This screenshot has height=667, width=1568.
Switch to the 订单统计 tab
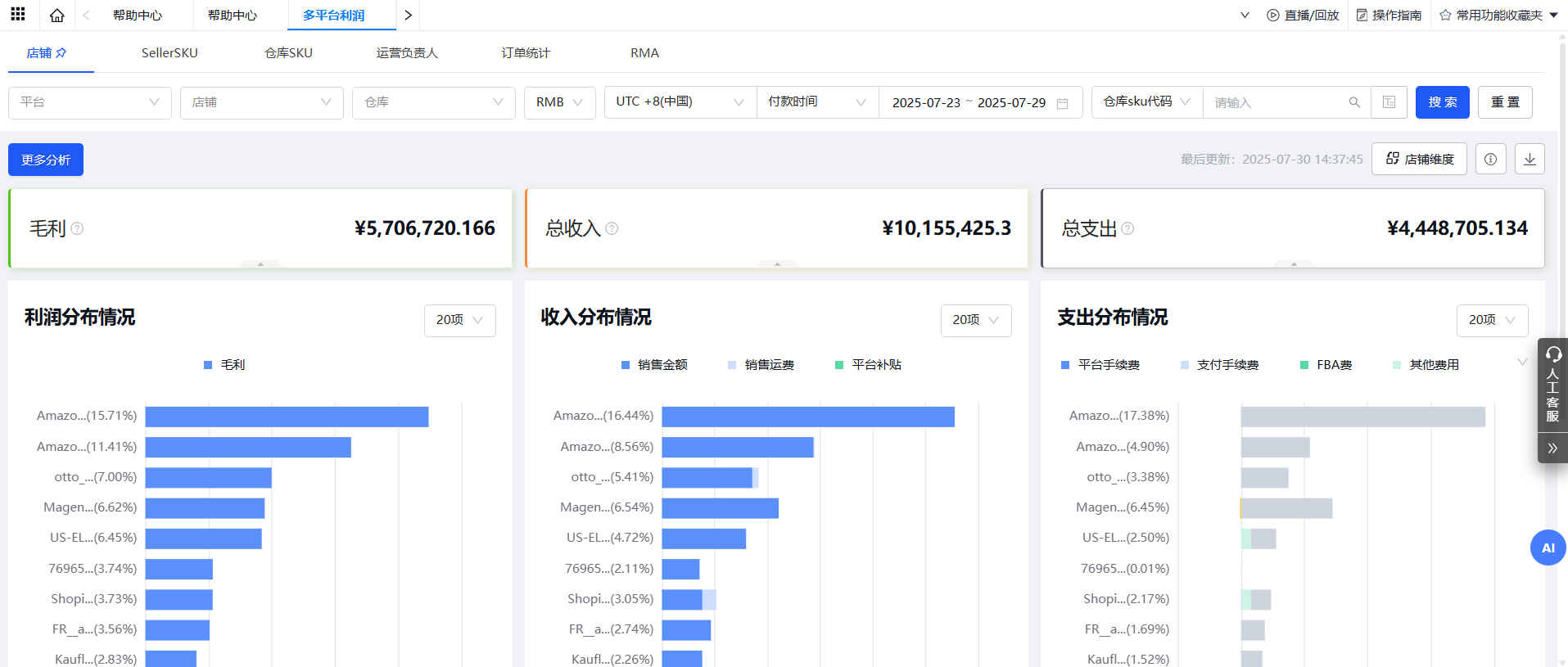click(x=526, y=53)
